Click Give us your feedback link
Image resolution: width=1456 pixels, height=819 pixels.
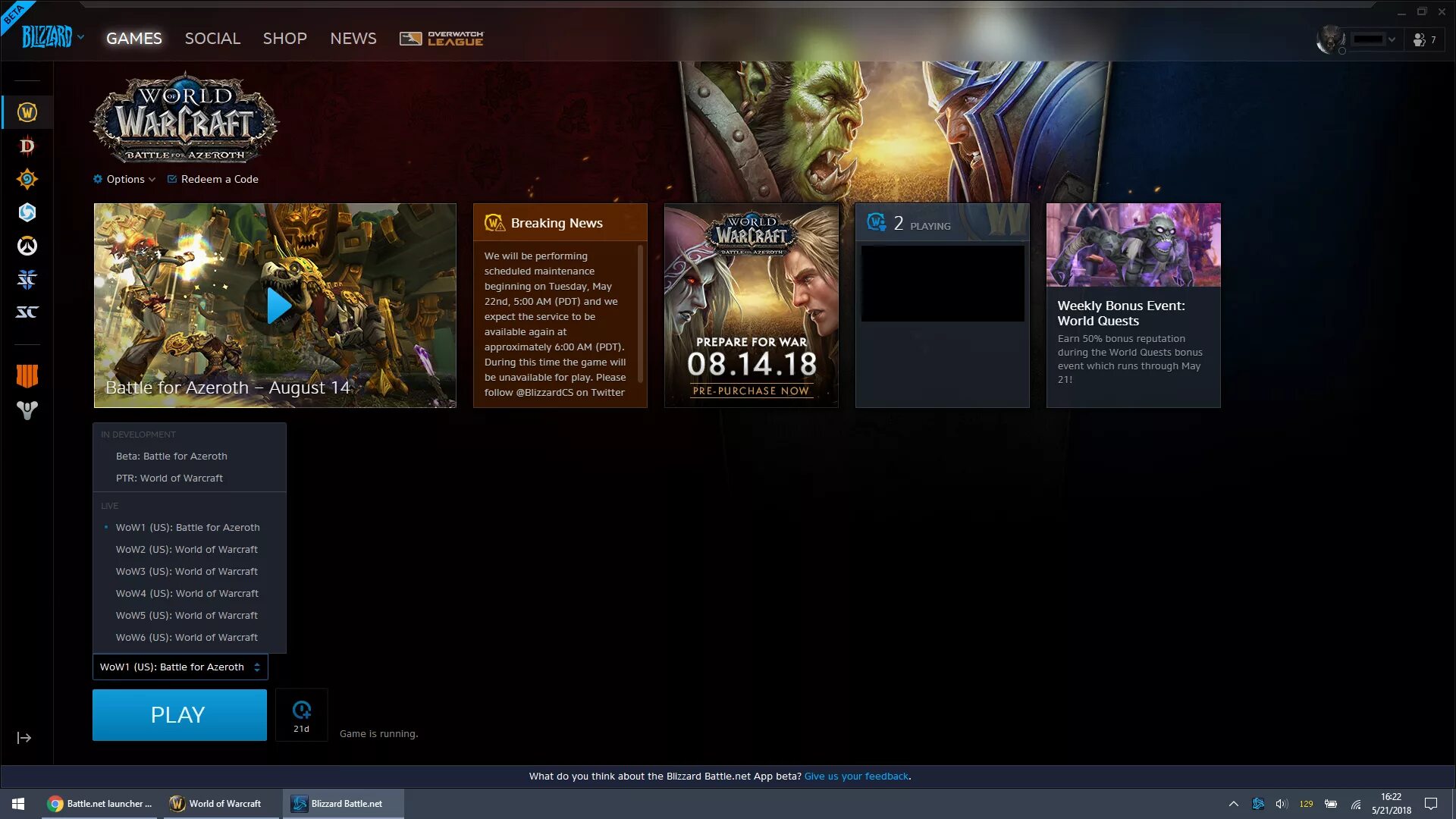(856, 776)
